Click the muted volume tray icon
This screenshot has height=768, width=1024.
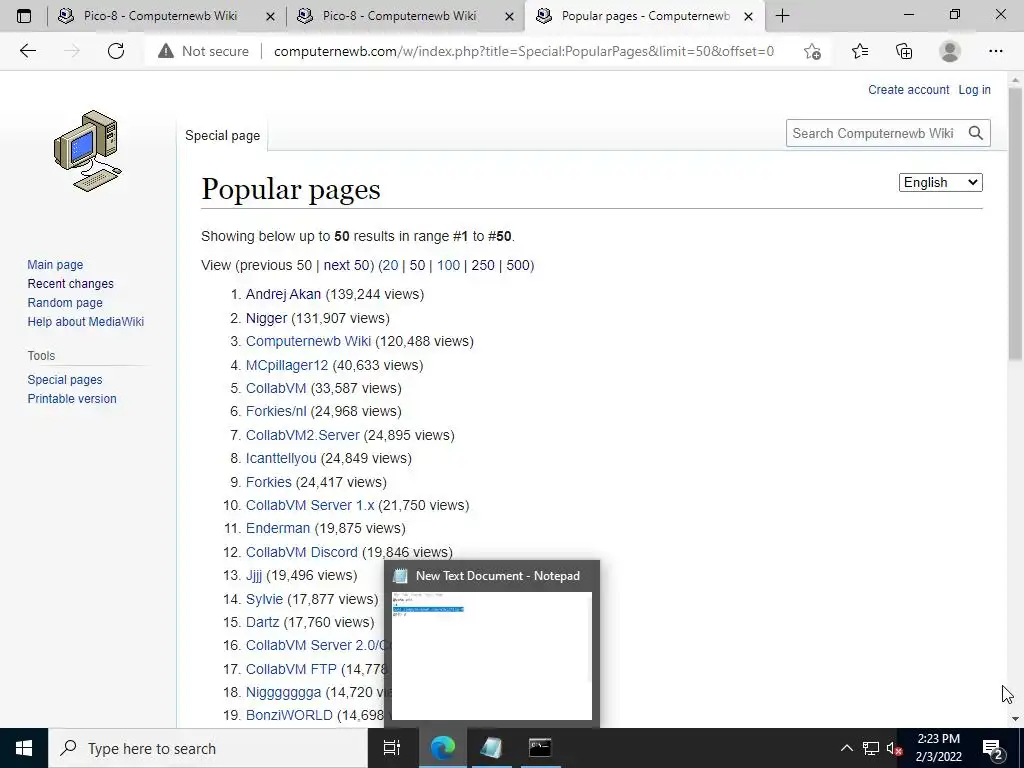coord(894,748)
